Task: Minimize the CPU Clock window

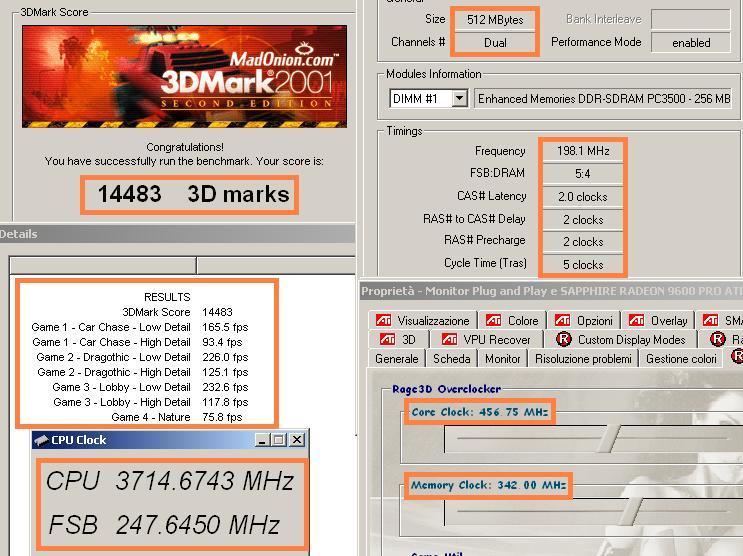Action: pyautogui.click(x=262, y=440)
